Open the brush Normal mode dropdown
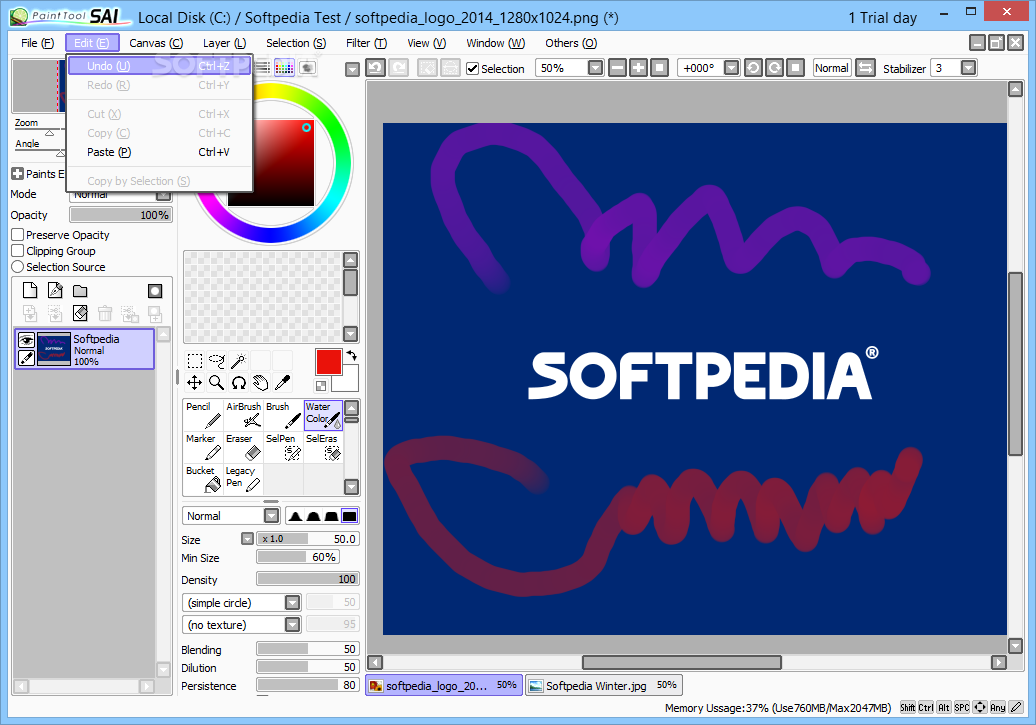 [272, 516]
